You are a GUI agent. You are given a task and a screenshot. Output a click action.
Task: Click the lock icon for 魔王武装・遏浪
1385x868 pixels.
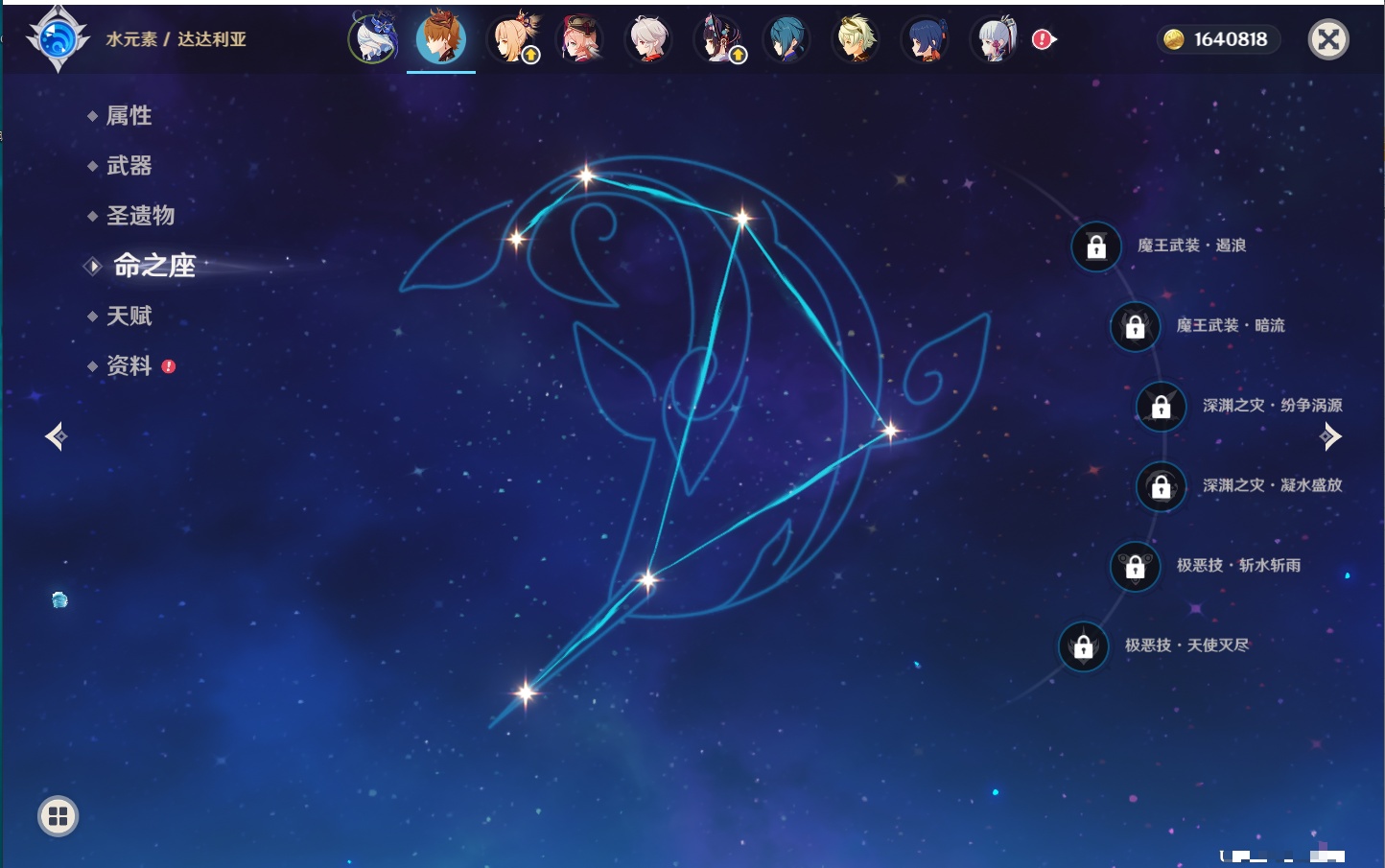[x=1096, y=246]
